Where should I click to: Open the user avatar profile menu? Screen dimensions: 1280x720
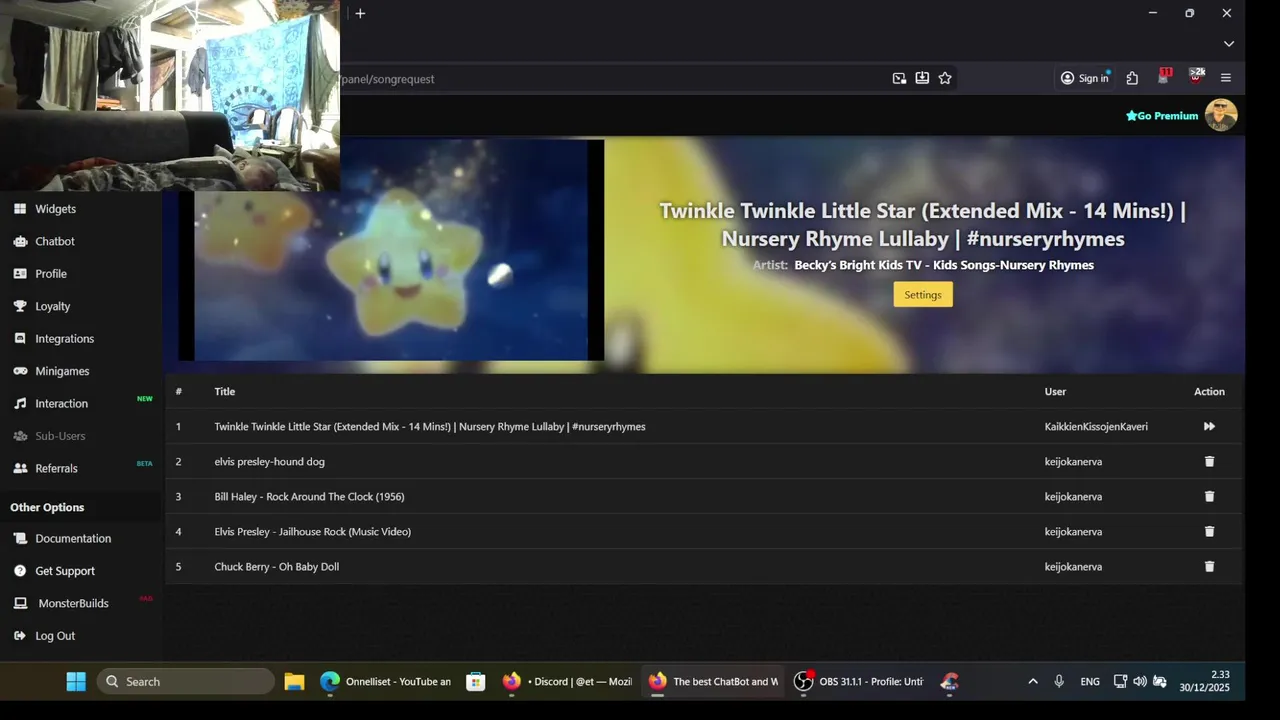(x=1221, y=115)
